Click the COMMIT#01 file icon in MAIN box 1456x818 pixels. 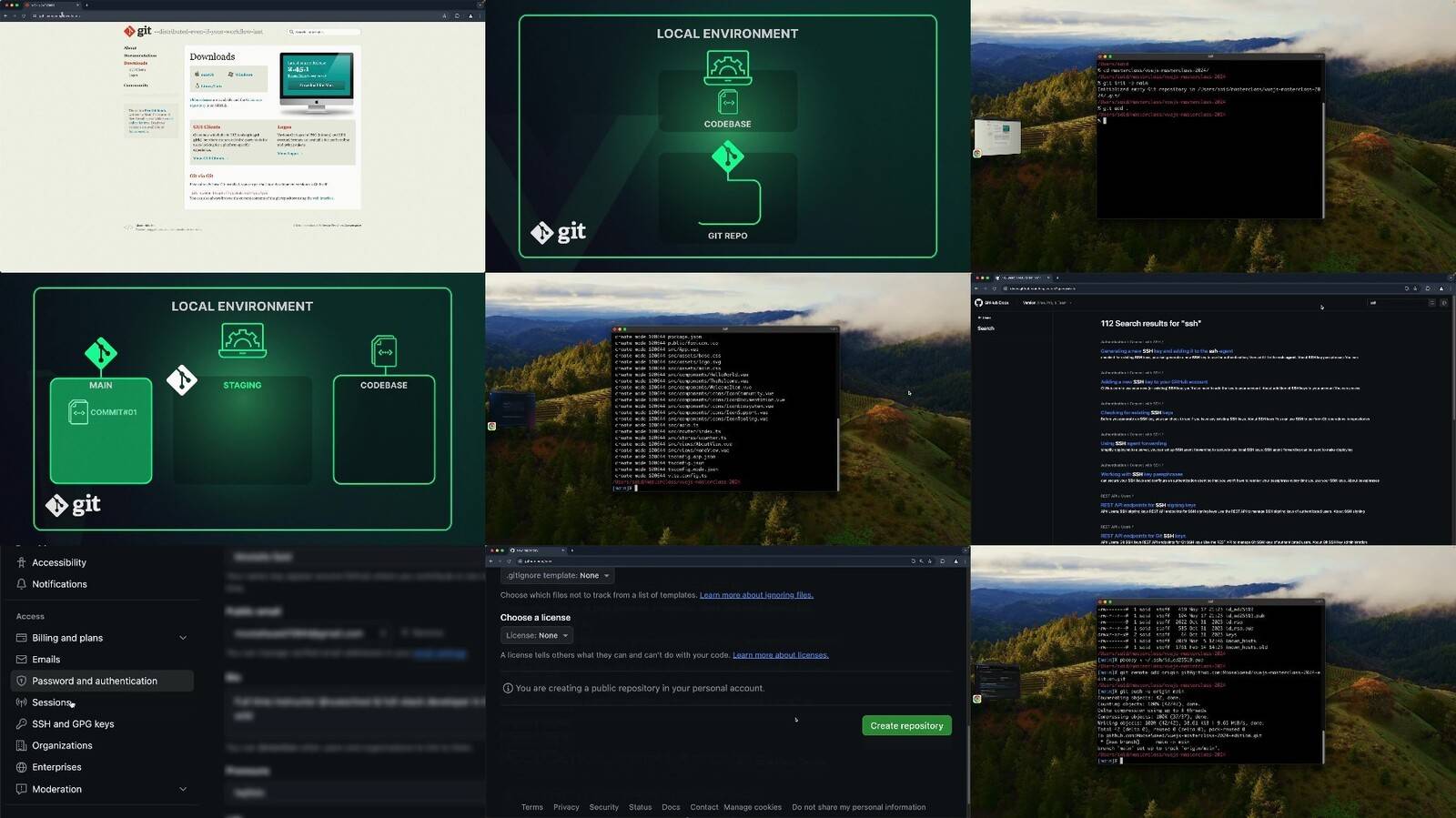pos(78,412)
